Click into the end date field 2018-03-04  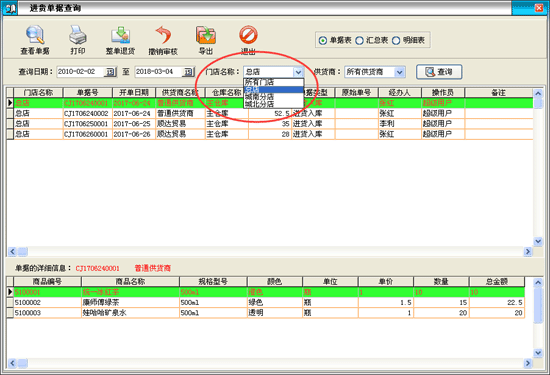pyautogui.click(x=159, y=72)
